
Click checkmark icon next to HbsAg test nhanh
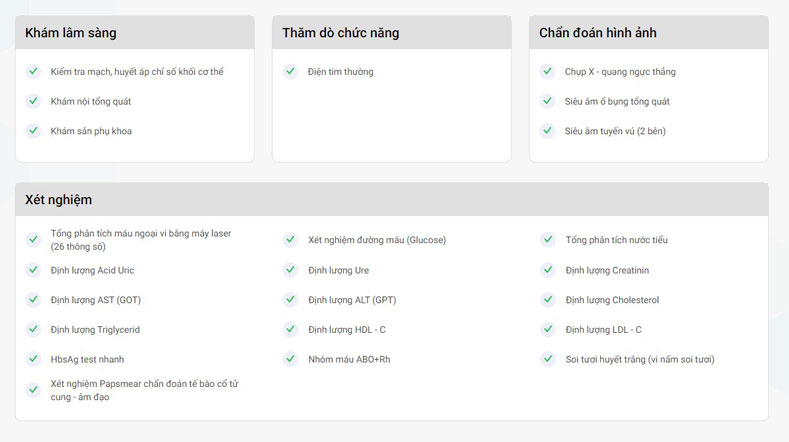pyautogui.click(x=33, y=359)
